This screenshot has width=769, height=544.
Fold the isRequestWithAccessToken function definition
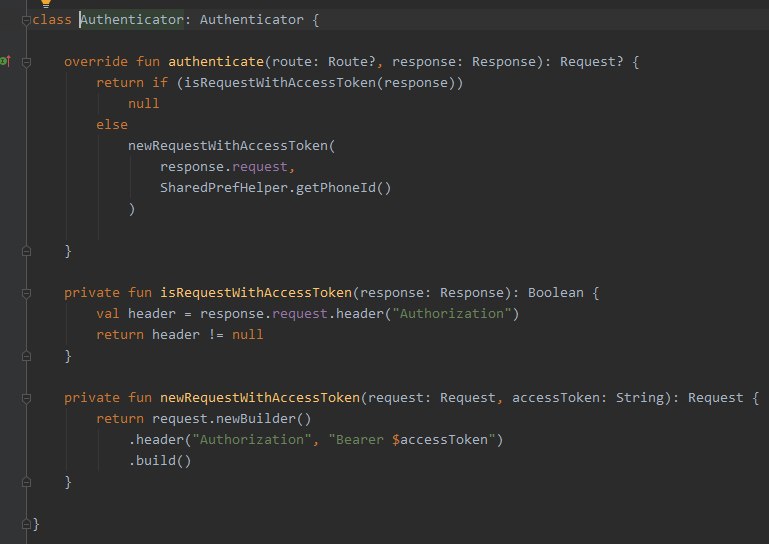point(26,293)
